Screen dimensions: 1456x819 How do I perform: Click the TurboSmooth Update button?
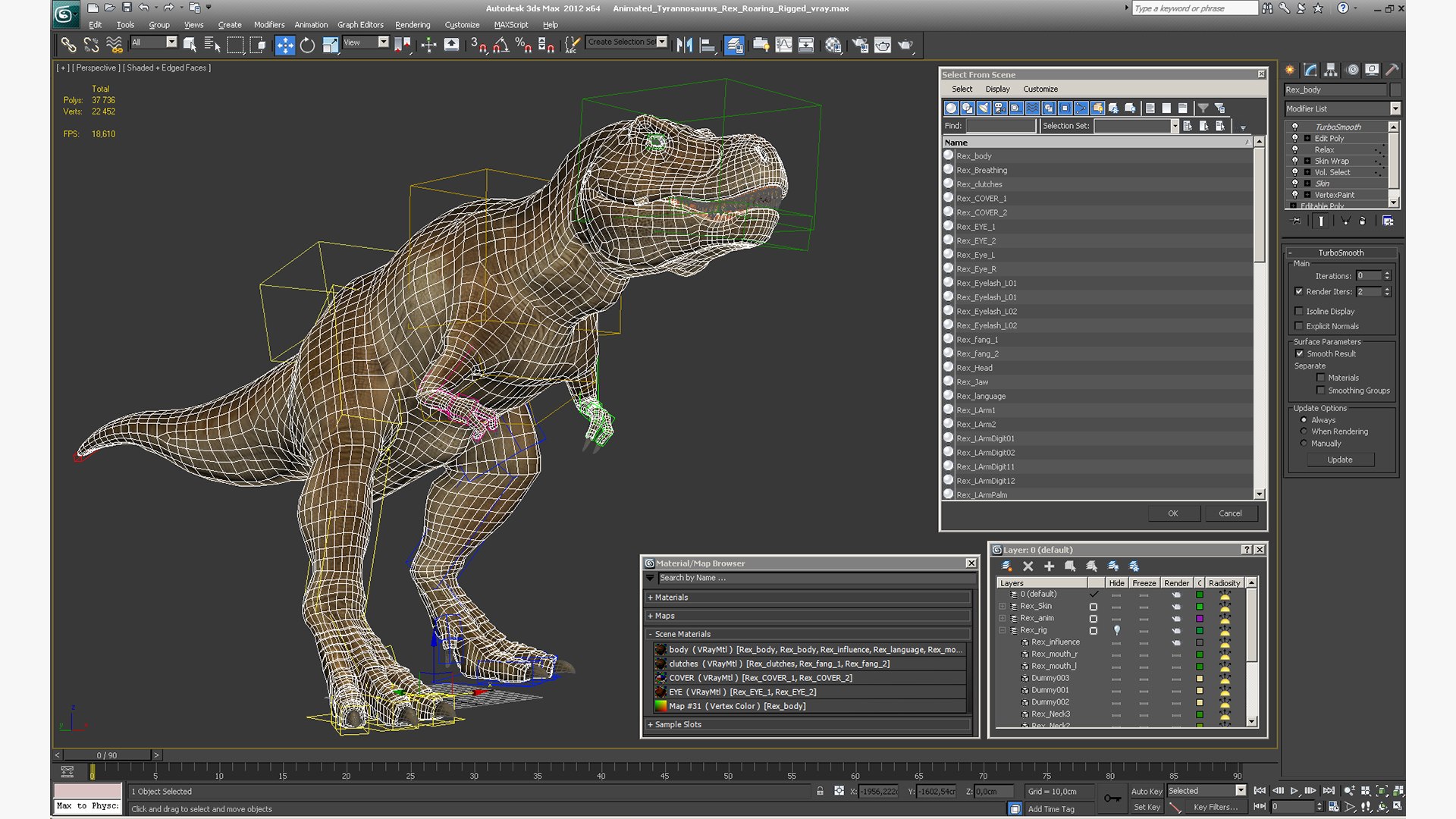click(1340, 460)
